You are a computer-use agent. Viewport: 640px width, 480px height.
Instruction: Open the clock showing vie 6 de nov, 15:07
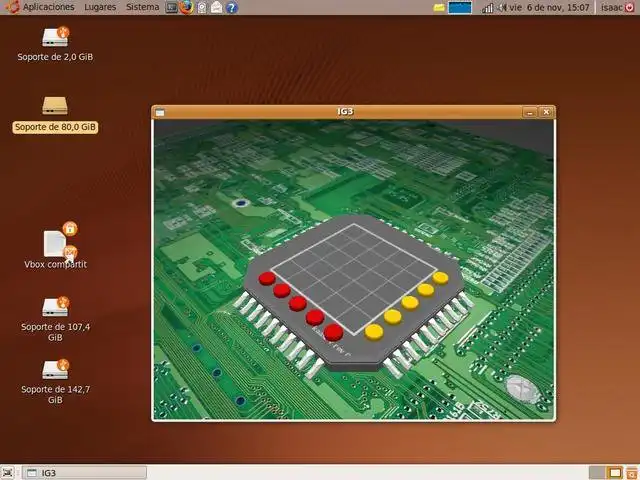click(549, 7)
